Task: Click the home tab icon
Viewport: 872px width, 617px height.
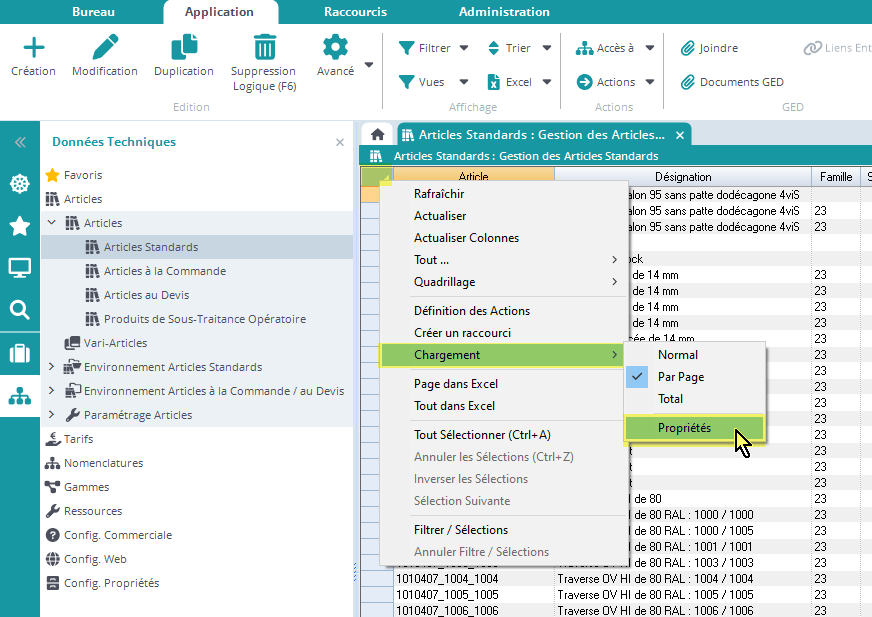Action: pos(377,135)
